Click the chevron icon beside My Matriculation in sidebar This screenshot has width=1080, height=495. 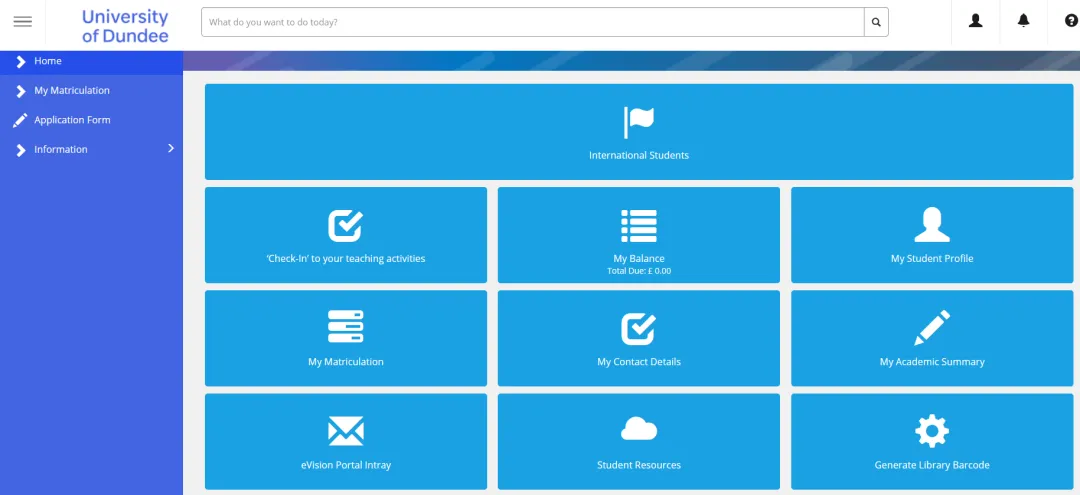point(21,91)
